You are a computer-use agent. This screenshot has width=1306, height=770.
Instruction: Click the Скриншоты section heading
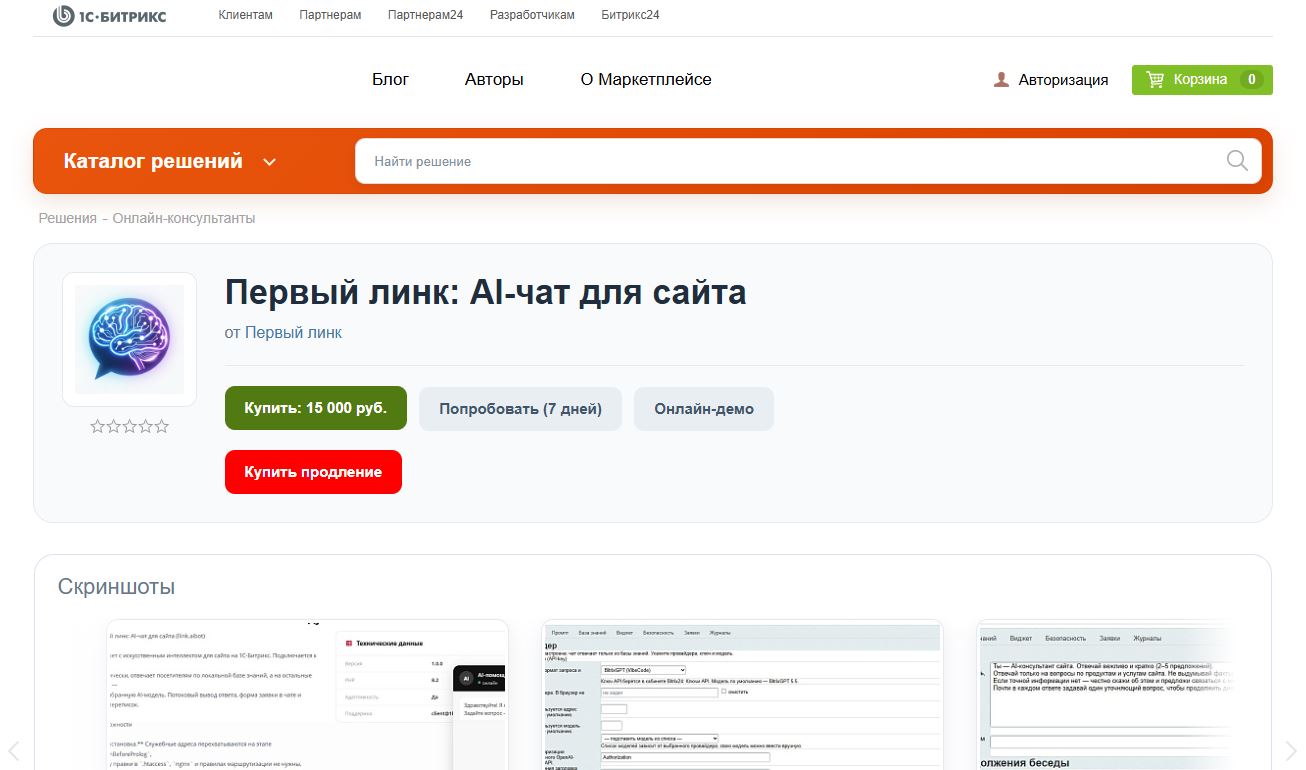click(x=116, y=586)
